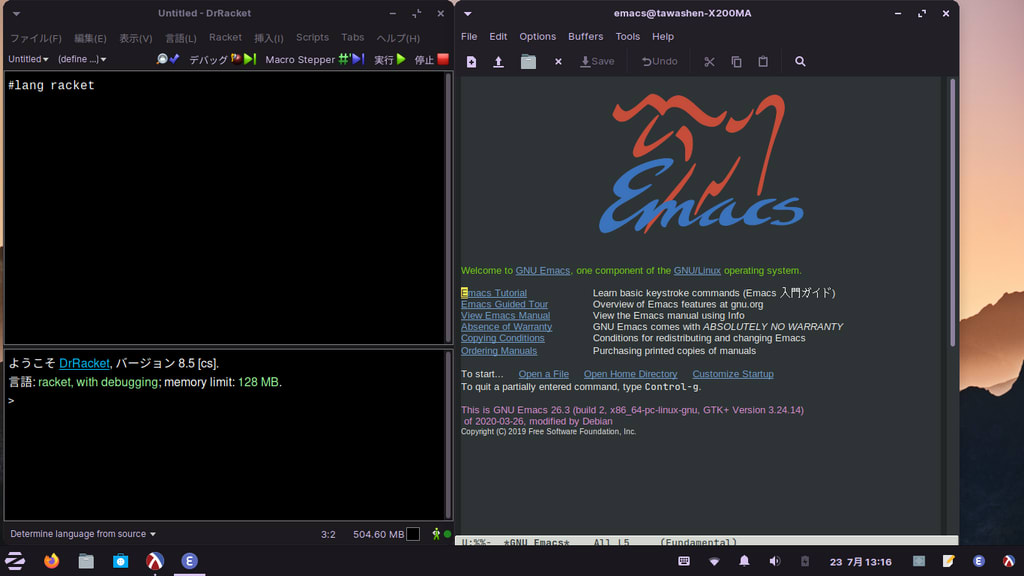This screenshot has width=1024, height=576.
Task: Click the Open Home Directory link
Action: click(630, 374)
